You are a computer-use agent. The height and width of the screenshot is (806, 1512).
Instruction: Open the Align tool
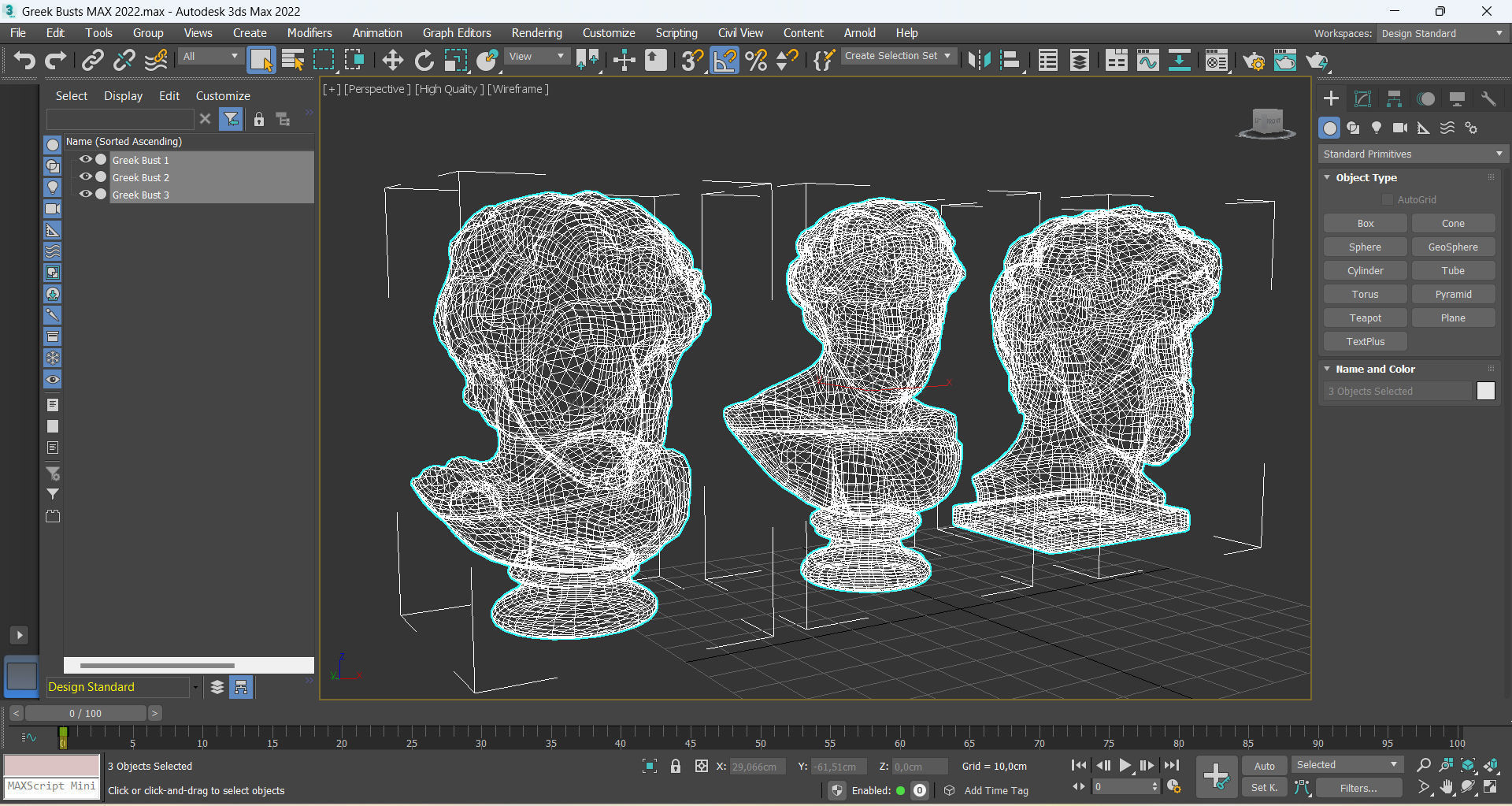1010,61
